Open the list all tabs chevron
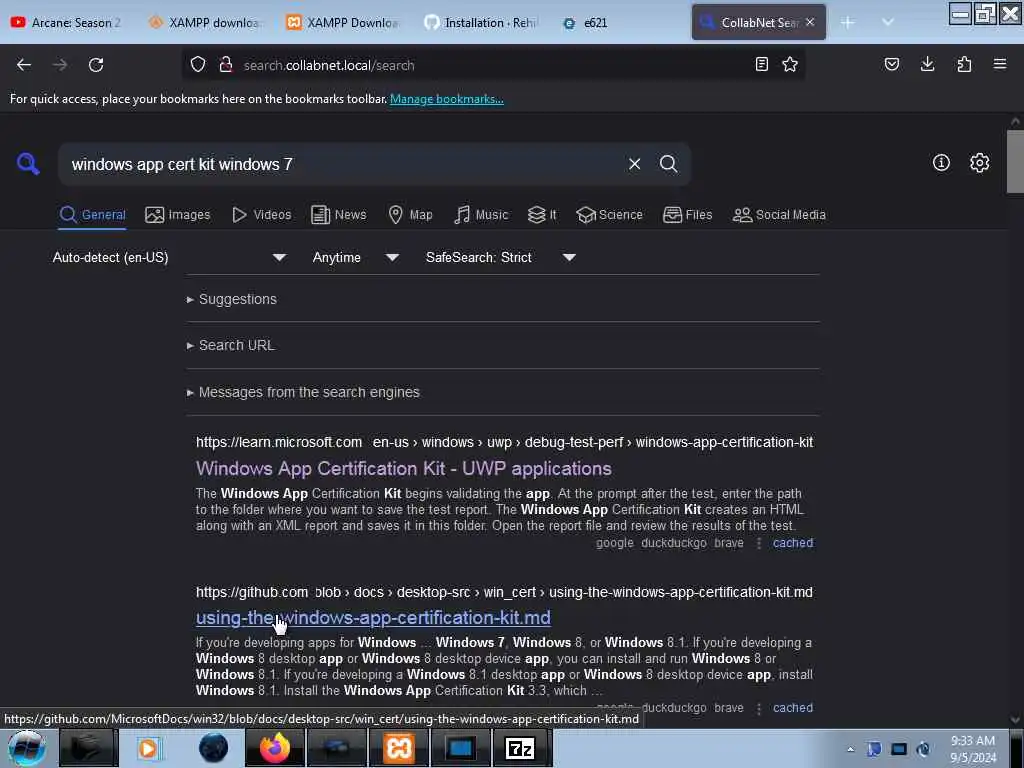The height and width of the screenshot is (768, 1024). (888, 22)
